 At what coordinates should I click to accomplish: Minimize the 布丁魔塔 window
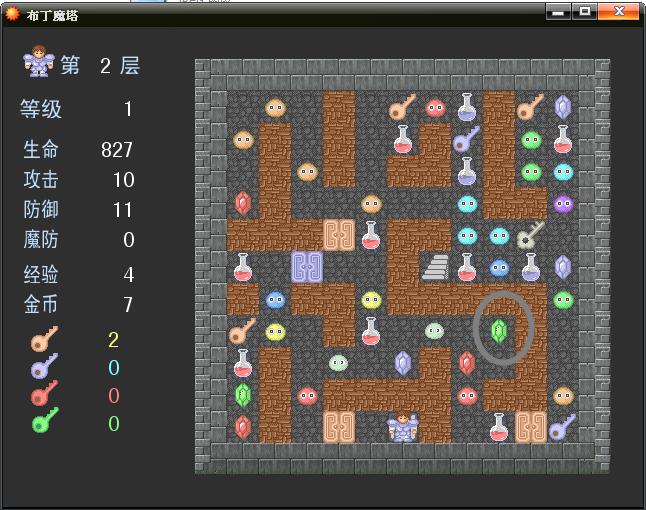558,12
